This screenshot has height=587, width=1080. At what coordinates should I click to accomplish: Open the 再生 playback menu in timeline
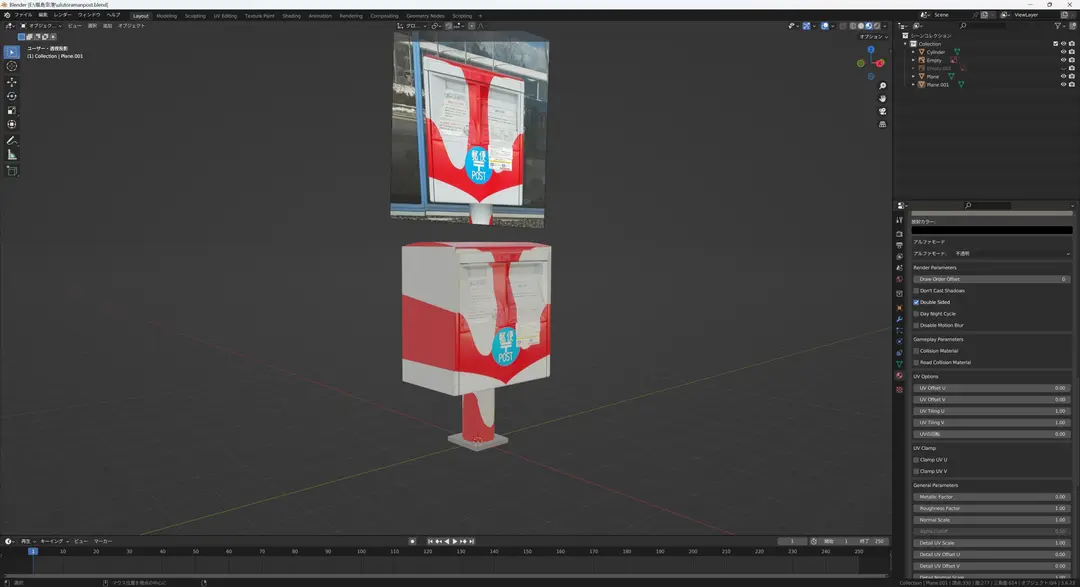coord(26,542)
